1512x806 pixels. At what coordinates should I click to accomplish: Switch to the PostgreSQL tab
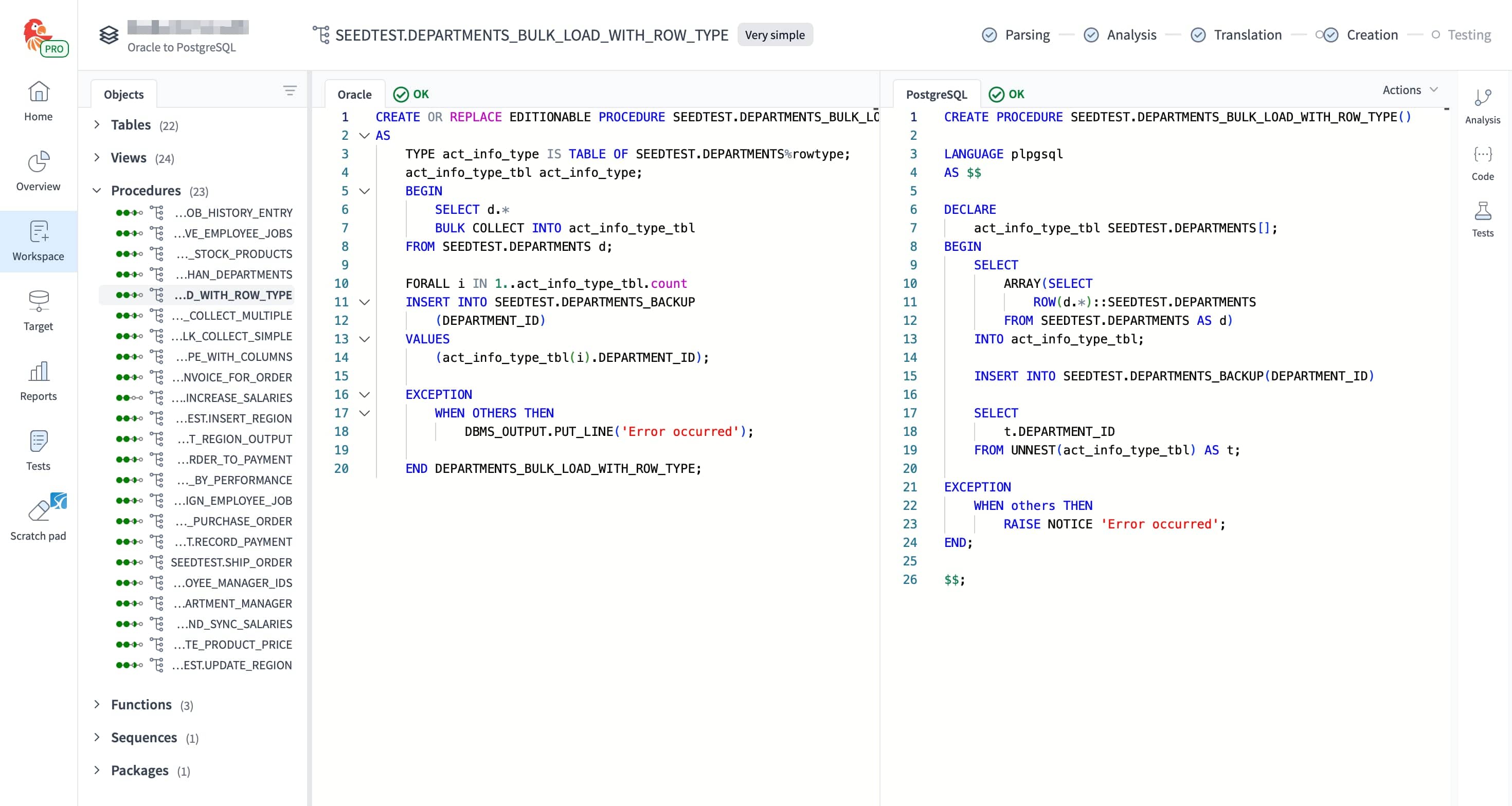point(935,94)
